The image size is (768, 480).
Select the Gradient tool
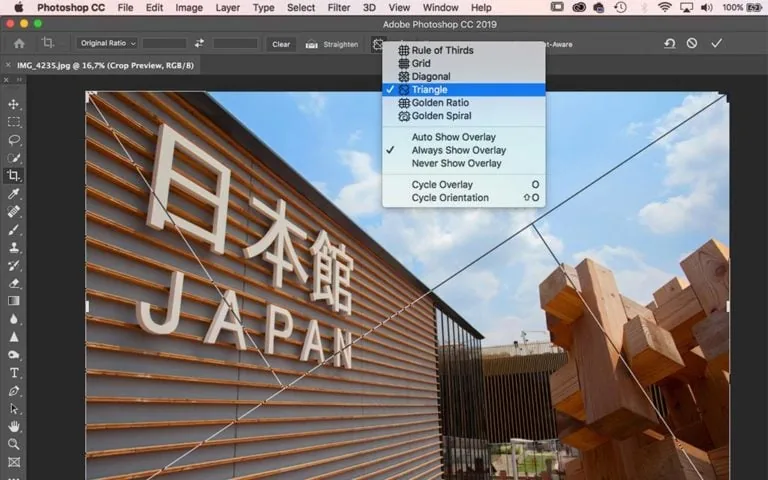[x=14, y=301]
